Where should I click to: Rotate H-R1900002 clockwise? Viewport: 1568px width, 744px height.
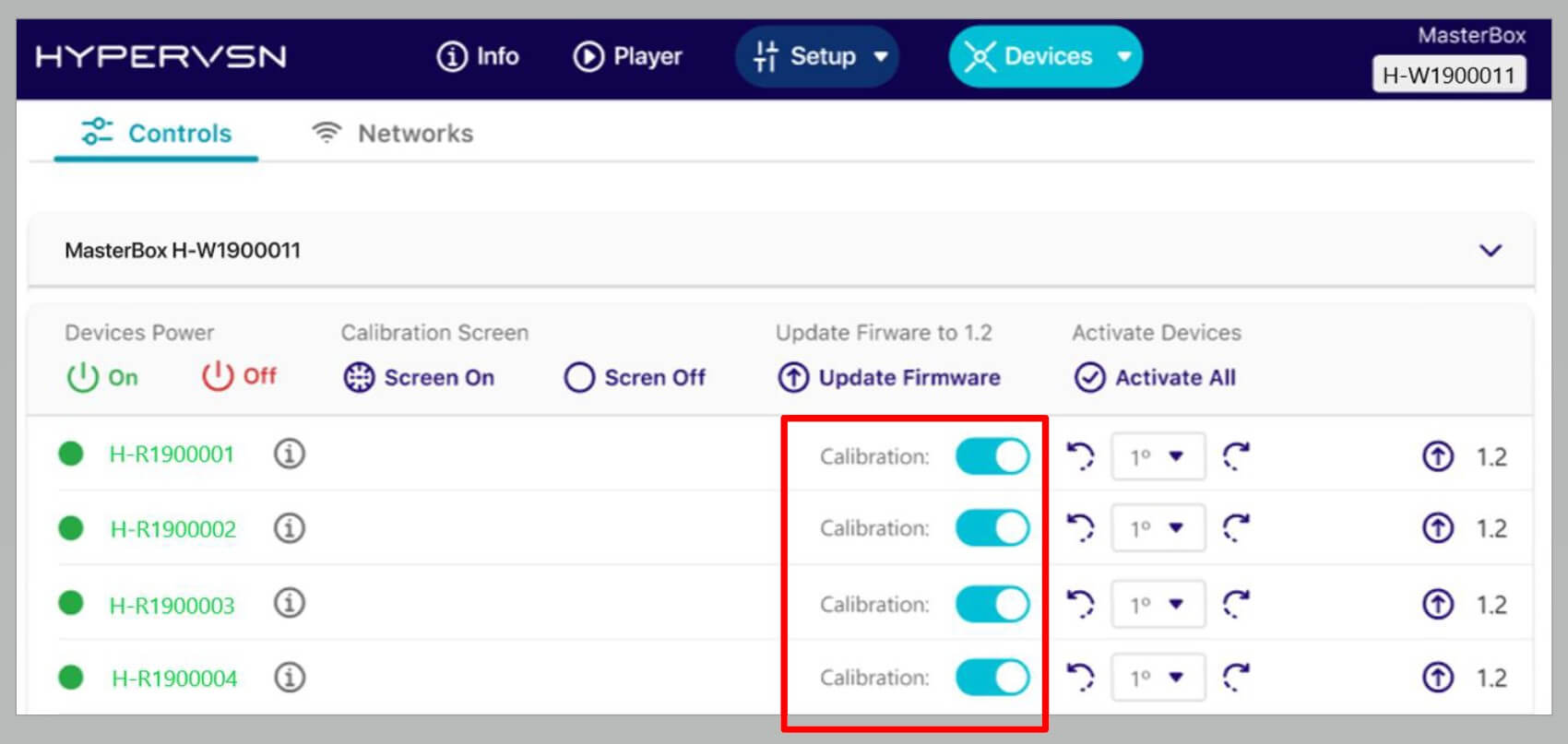pos(1236,528)
